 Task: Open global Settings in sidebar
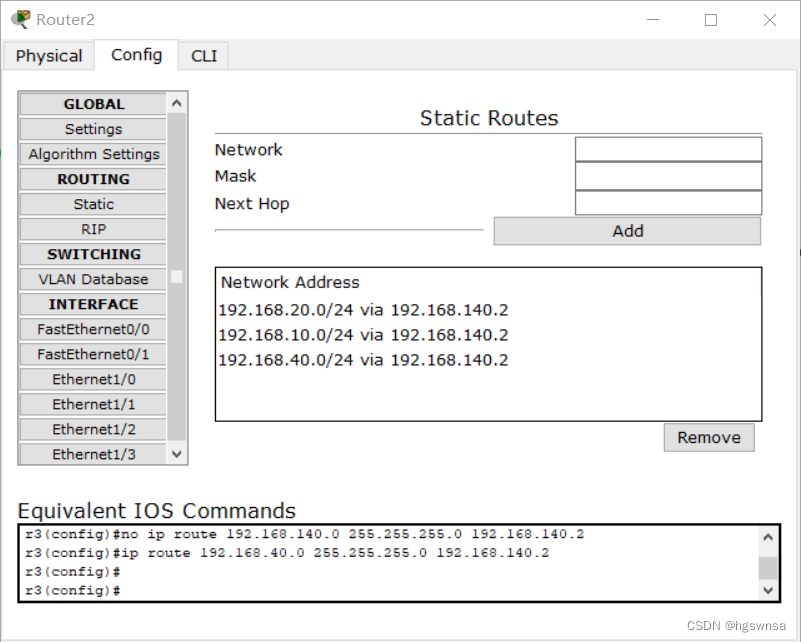pos(93,129)
